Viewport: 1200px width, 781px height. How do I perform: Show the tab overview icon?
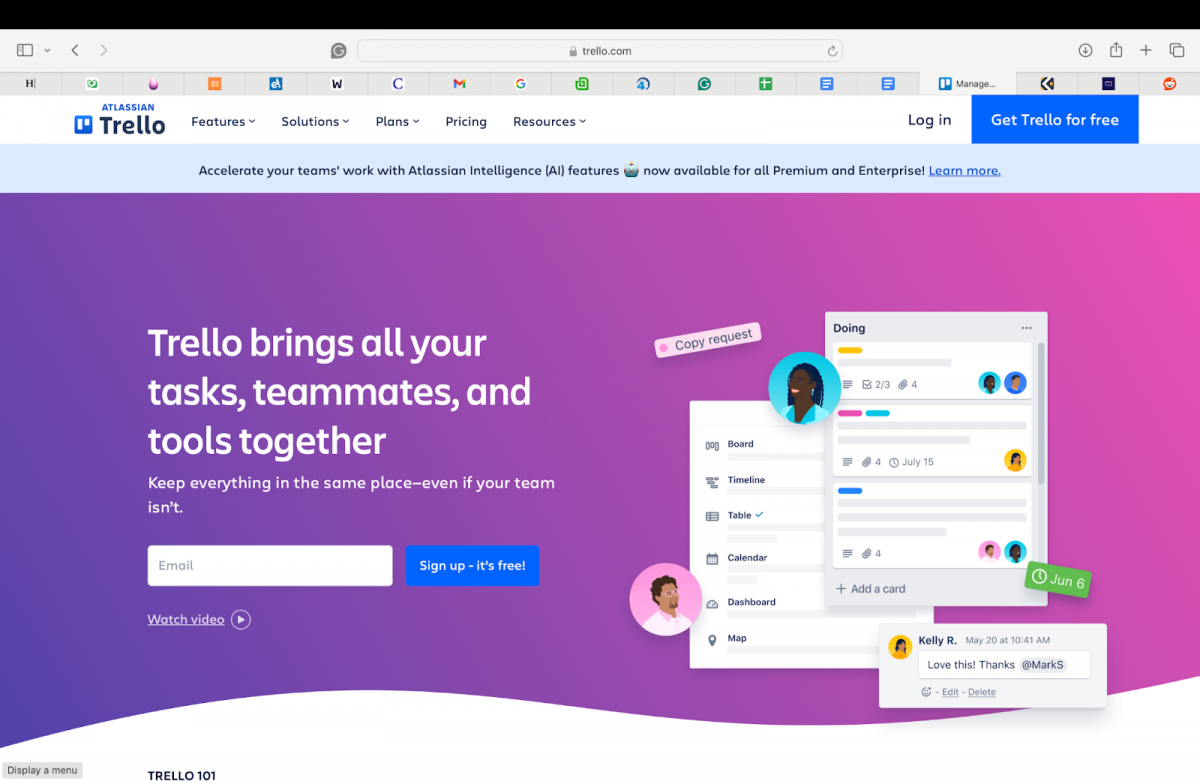[x=1177, y=50]
